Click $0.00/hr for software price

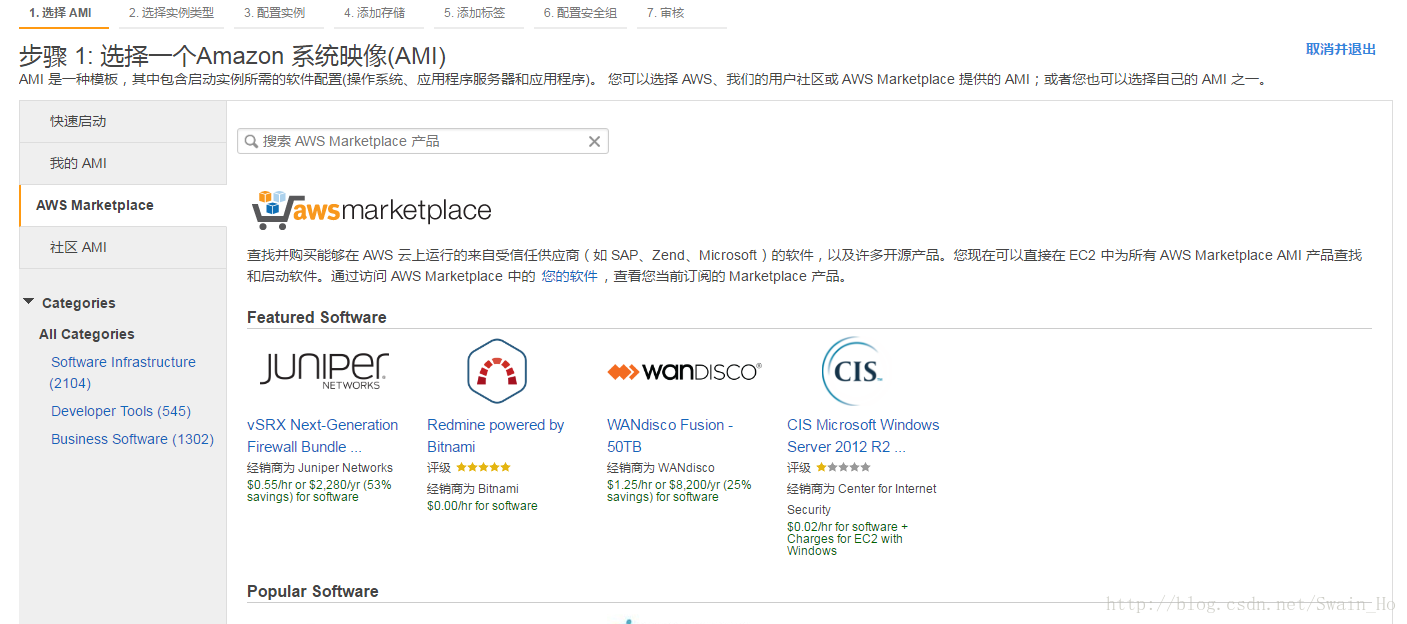(482, 506)
